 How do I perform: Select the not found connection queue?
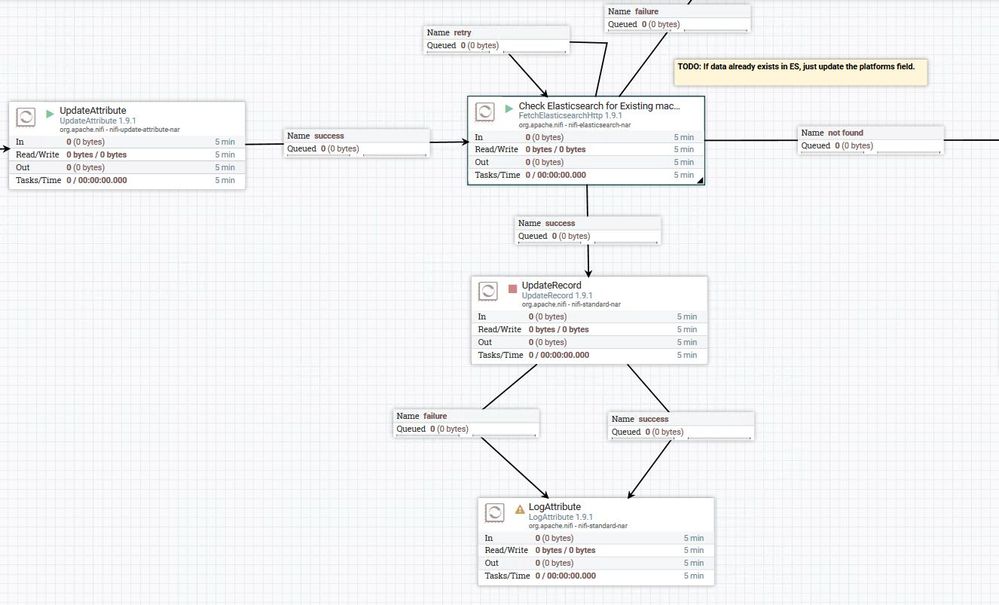[871, 139]
